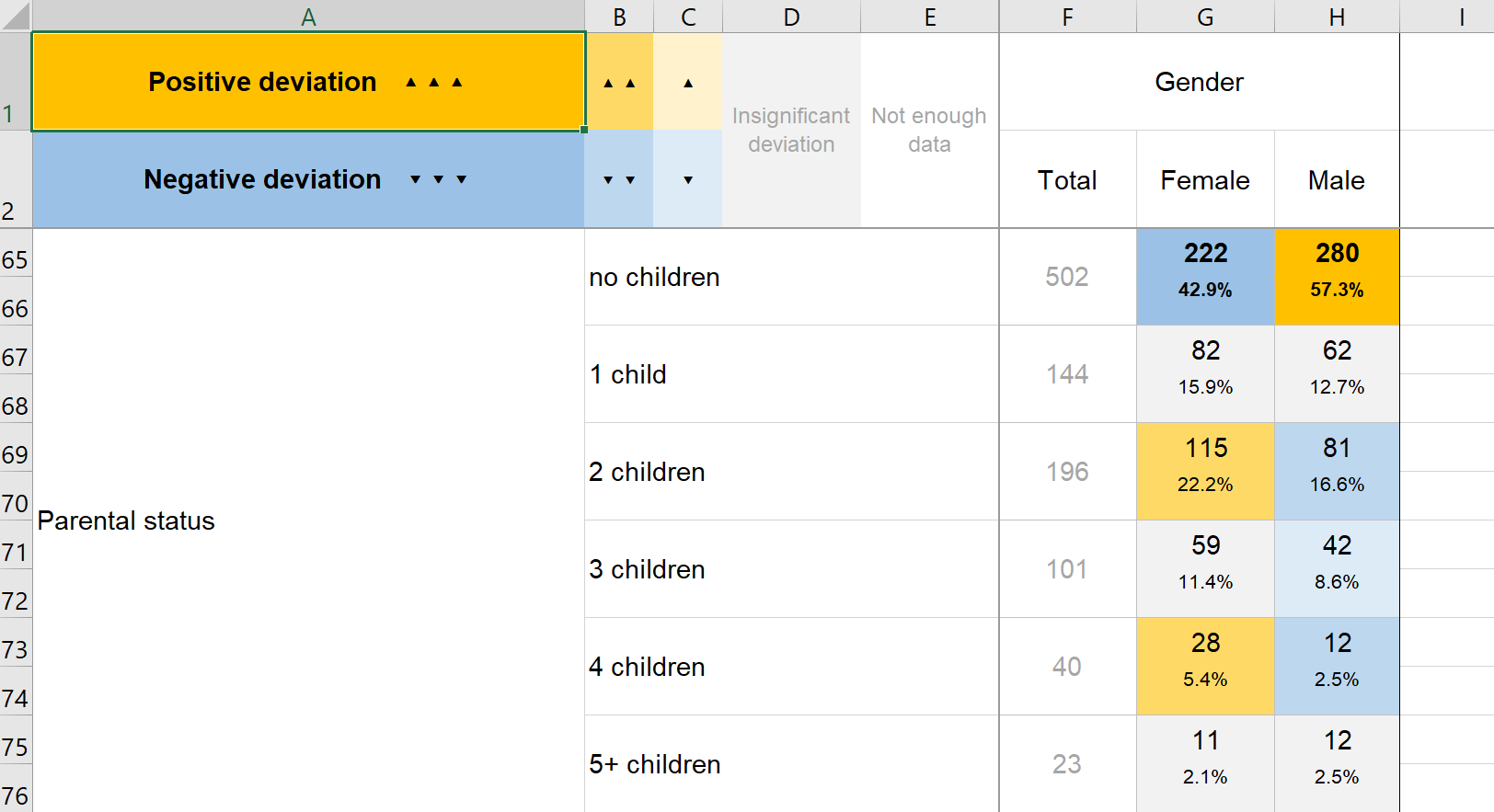Click the Female column heading cell
1494x812 pixels.
[x=1205, y=180]
